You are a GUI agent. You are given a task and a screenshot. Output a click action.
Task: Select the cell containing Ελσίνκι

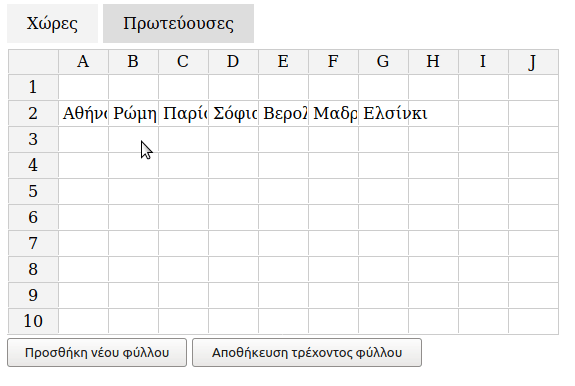click(384, 113)
